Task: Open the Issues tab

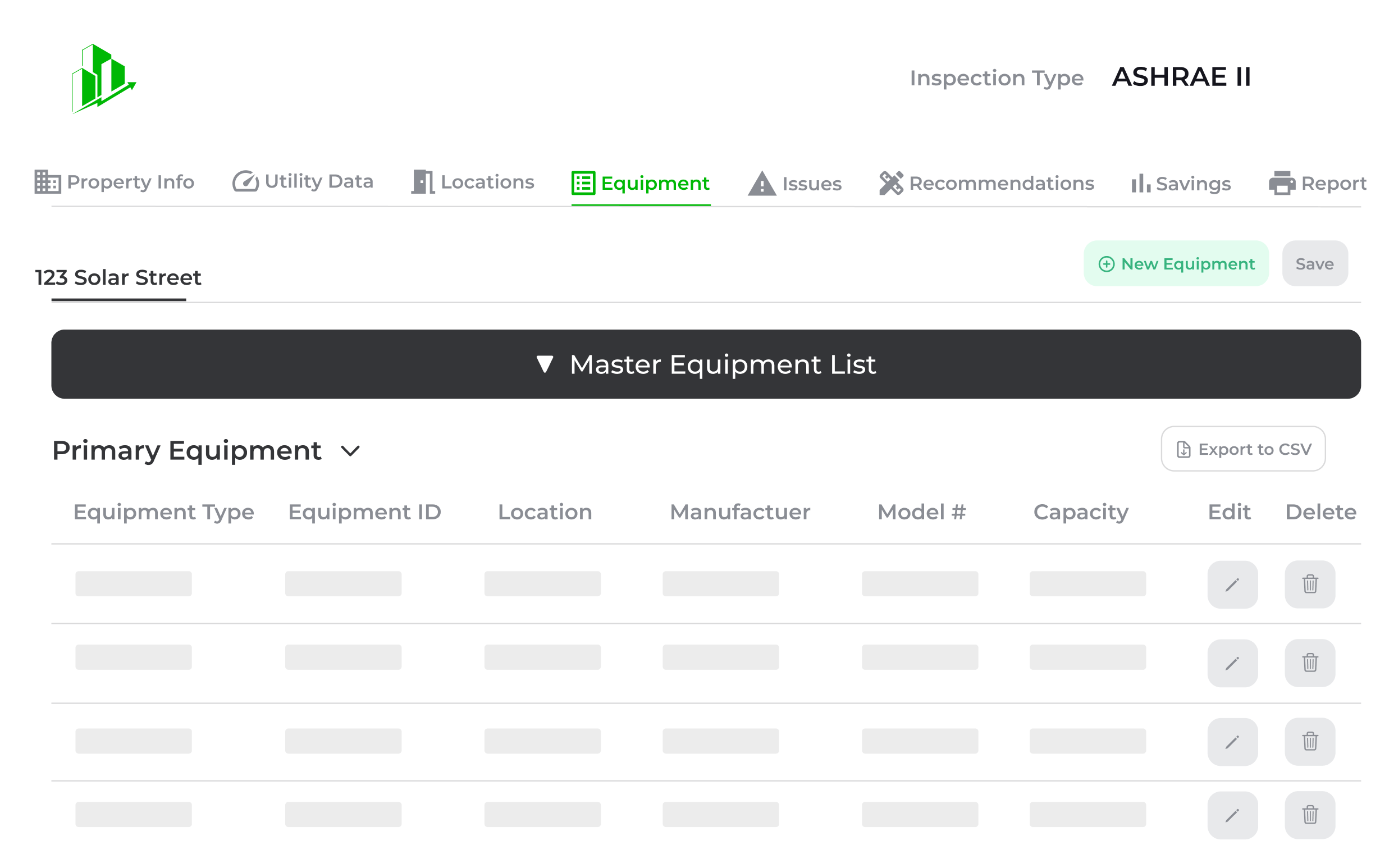Action: 795,184
